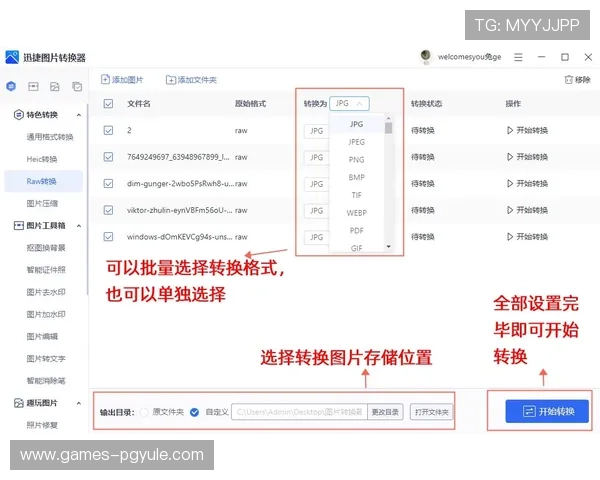This screenshot has height=480, width=600.
Task: Choose JPEG in the format list
Action: [x=356, y=142]
